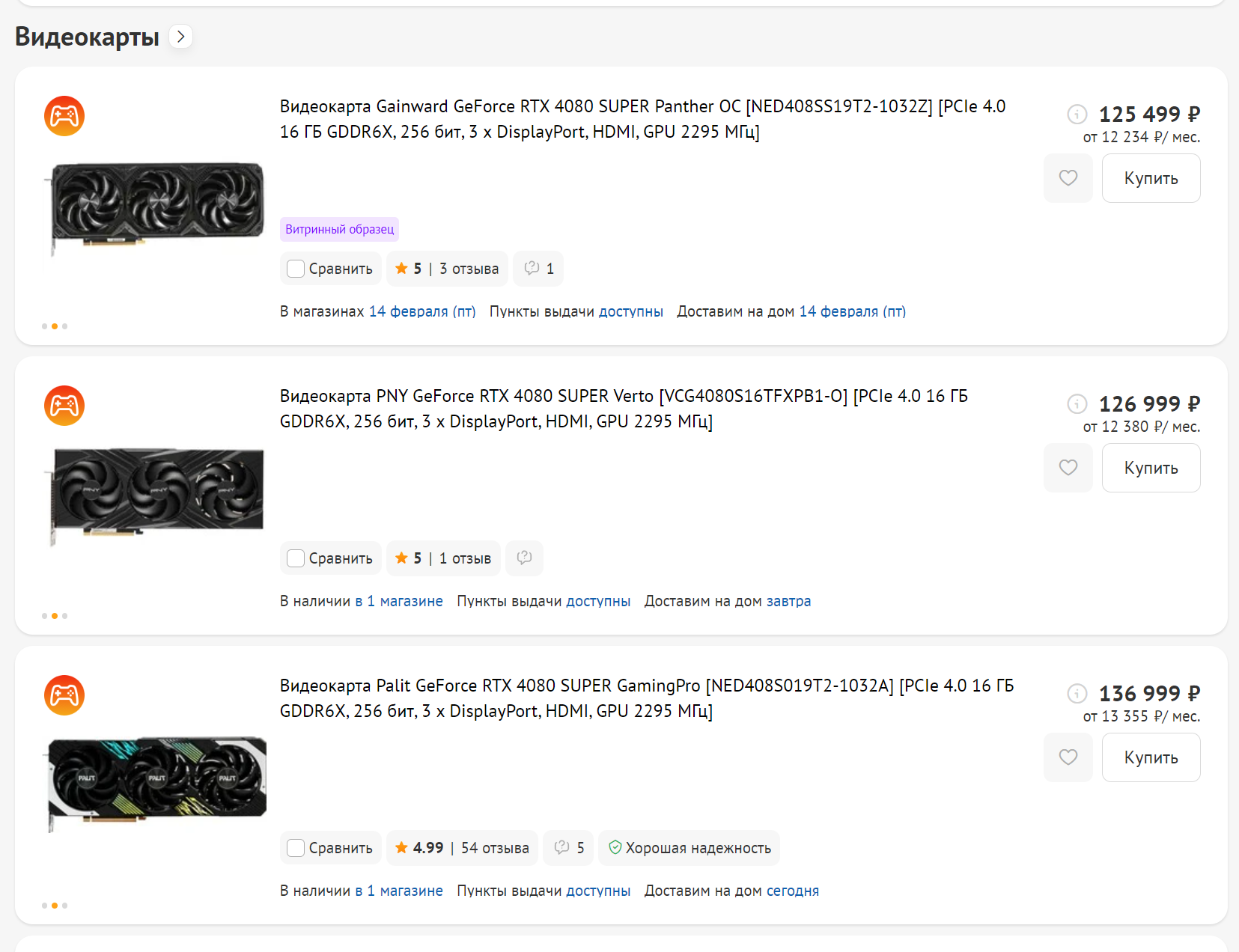Click image carousel dots under PNY image

point(55,616)
